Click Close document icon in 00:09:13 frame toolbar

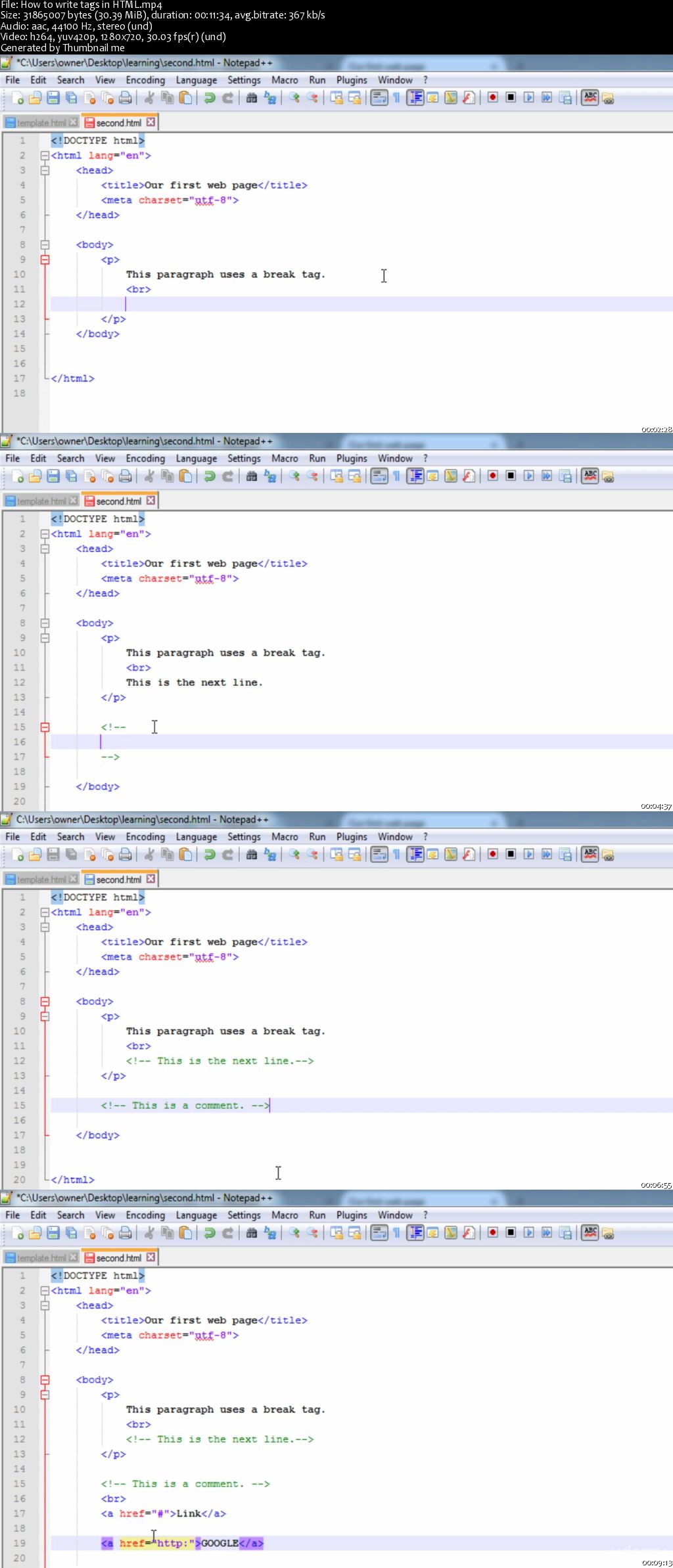point(89,1233)
